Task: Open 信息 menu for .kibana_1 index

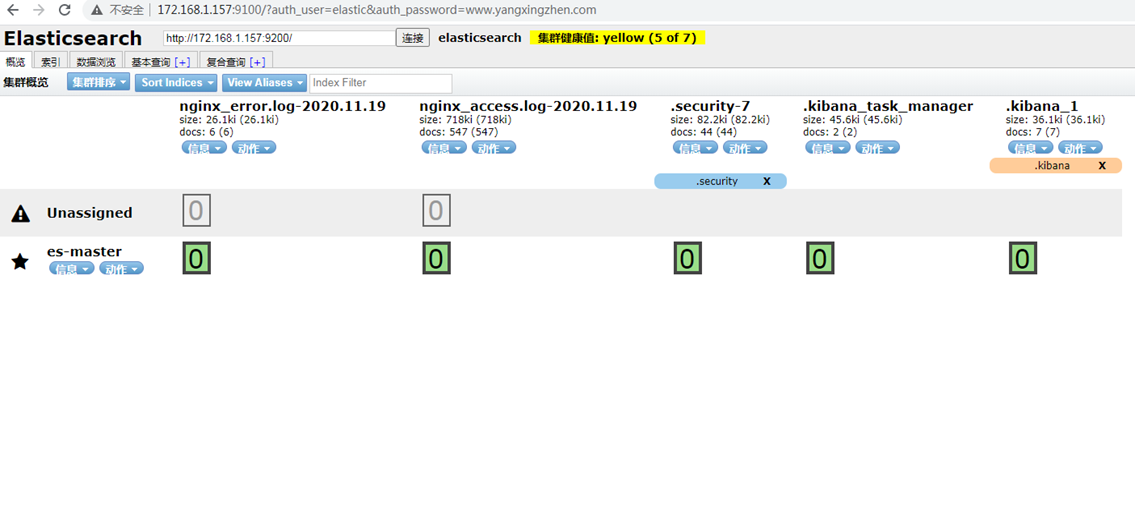Action: point(1031,148)
